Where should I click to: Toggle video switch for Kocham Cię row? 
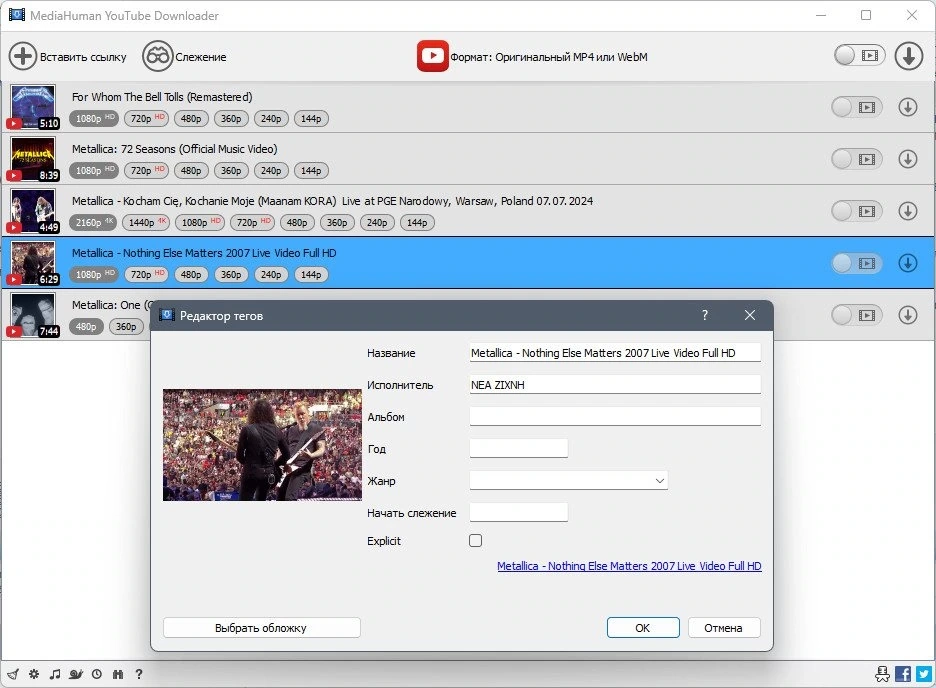pos(857,211)
